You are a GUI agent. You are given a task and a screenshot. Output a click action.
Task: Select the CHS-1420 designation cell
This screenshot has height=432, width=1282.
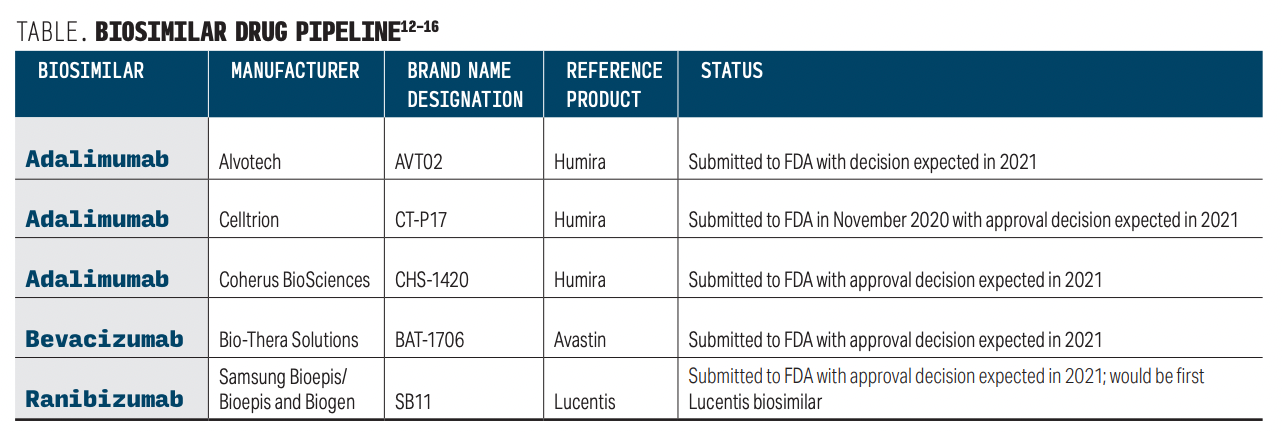click(432, 280)
